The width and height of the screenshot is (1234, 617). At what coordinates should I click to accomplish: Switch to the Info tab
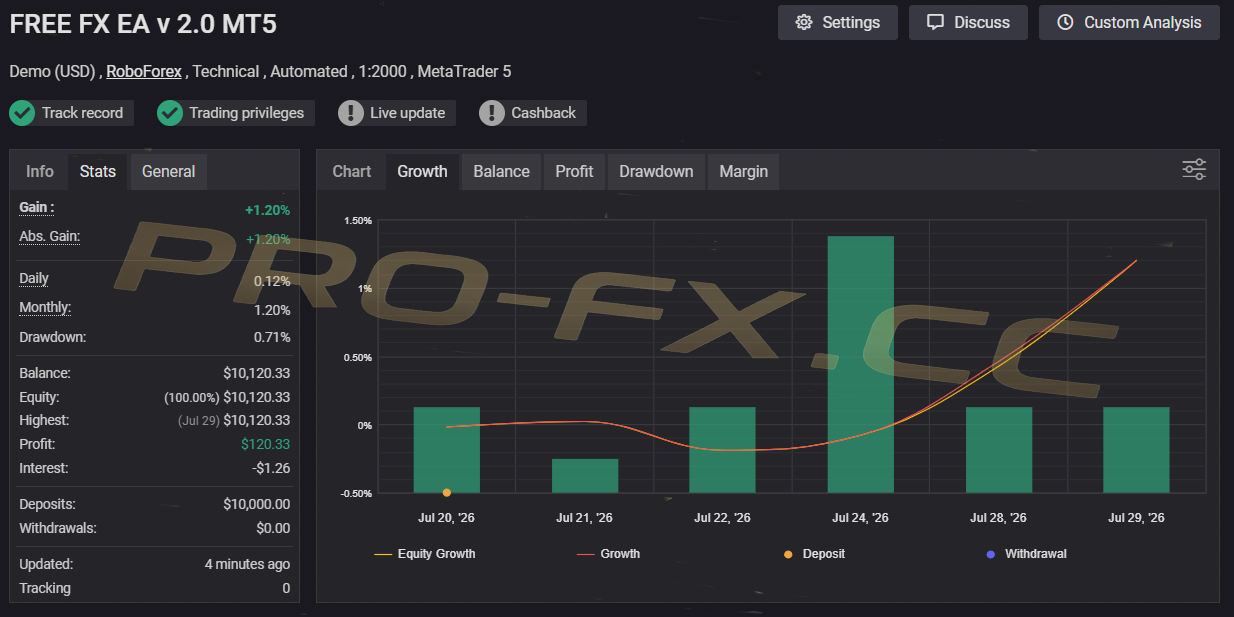[x=40, y=171]
